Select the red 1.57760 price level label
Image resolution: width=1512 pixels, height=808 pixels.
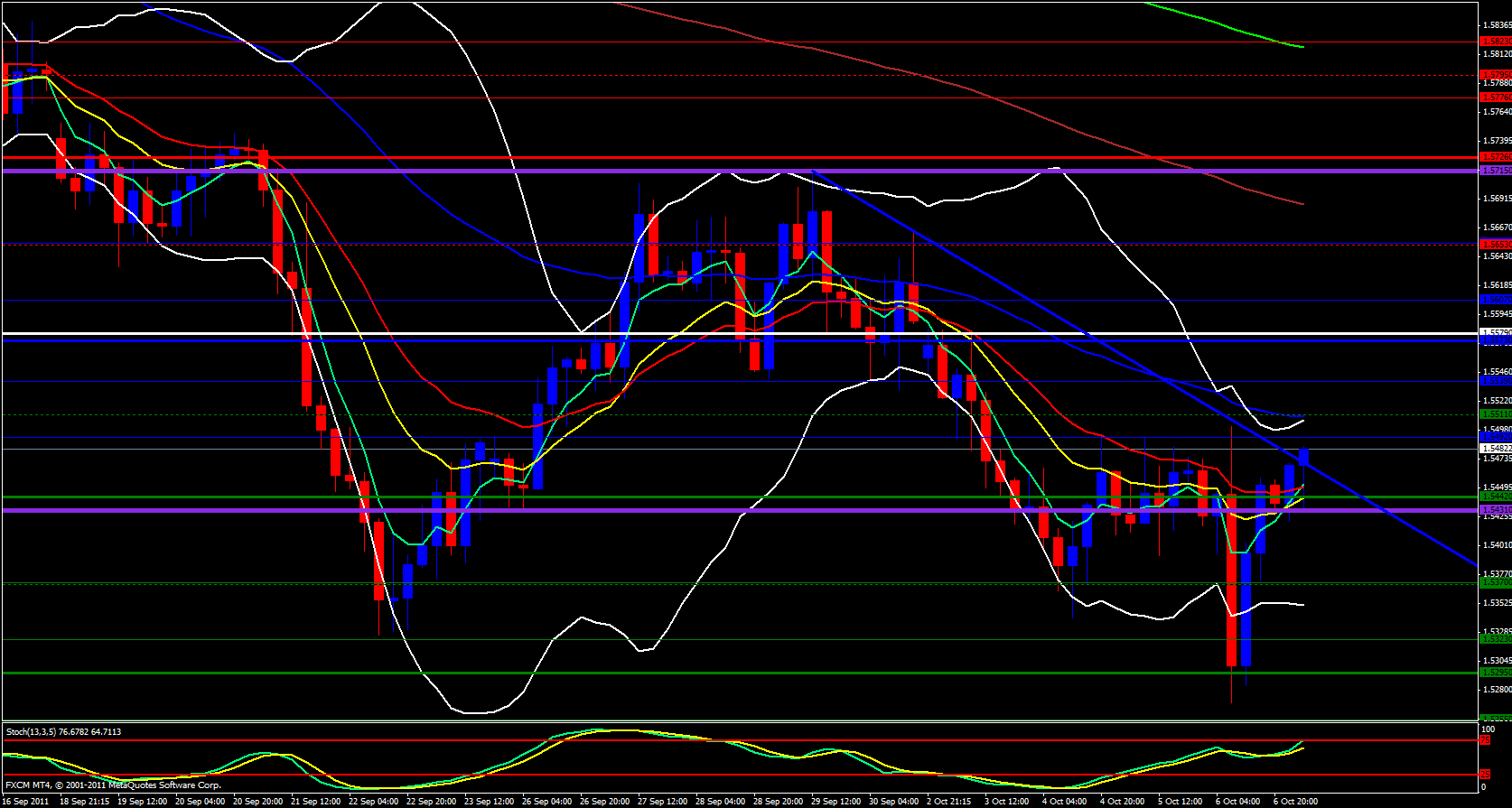(x=1495, y=98)
